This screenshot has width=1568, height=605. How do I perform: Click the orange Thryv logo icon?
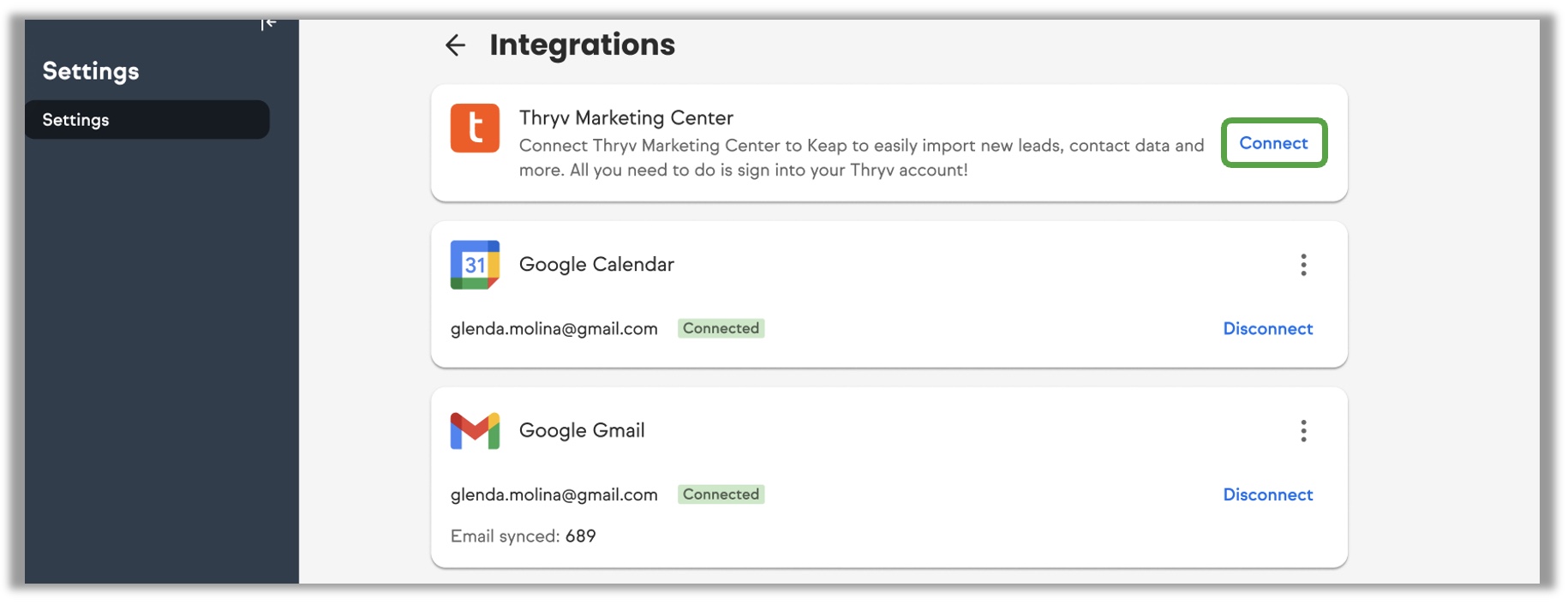click(475, 129)
